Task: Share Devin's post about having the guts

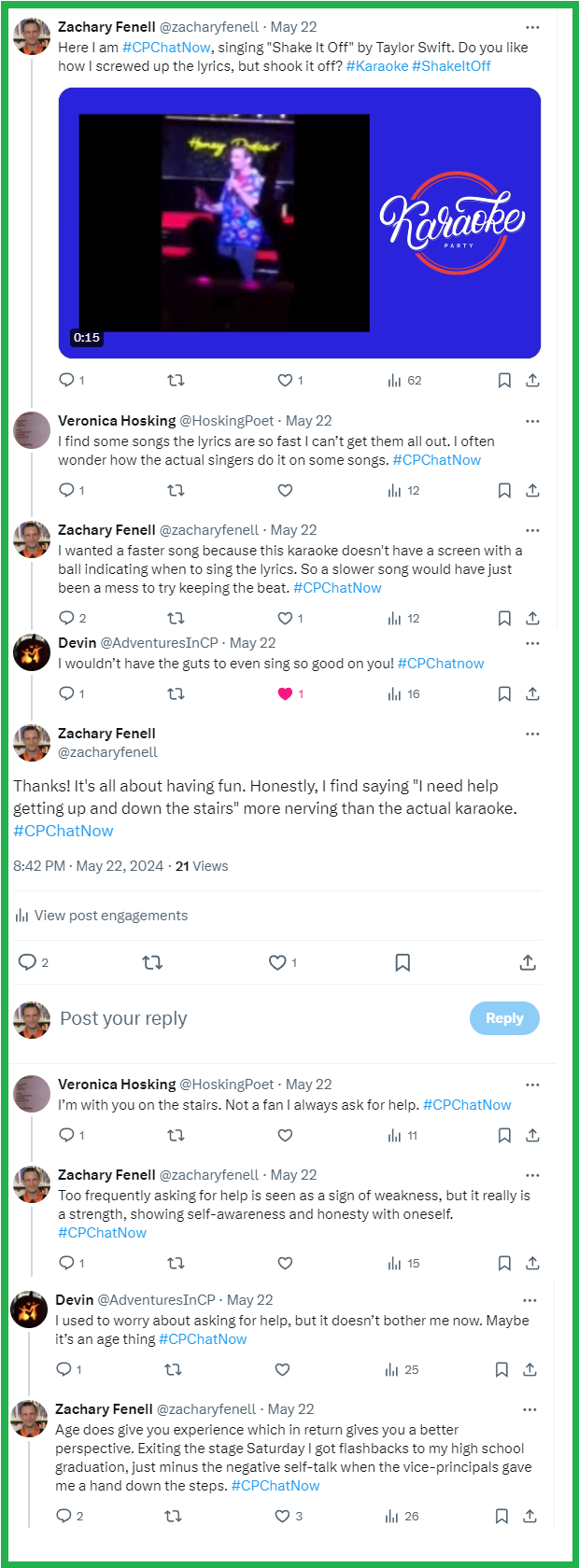Action: [532, 693]
